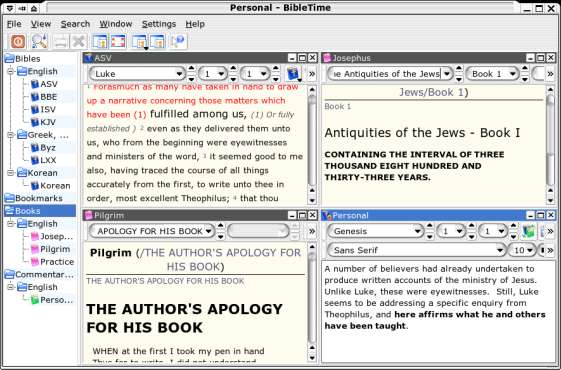The width and height of the screenshot is (561, 370).
Task: Show more items beside Sans Serif font toolbar
Action: point(550,250)
